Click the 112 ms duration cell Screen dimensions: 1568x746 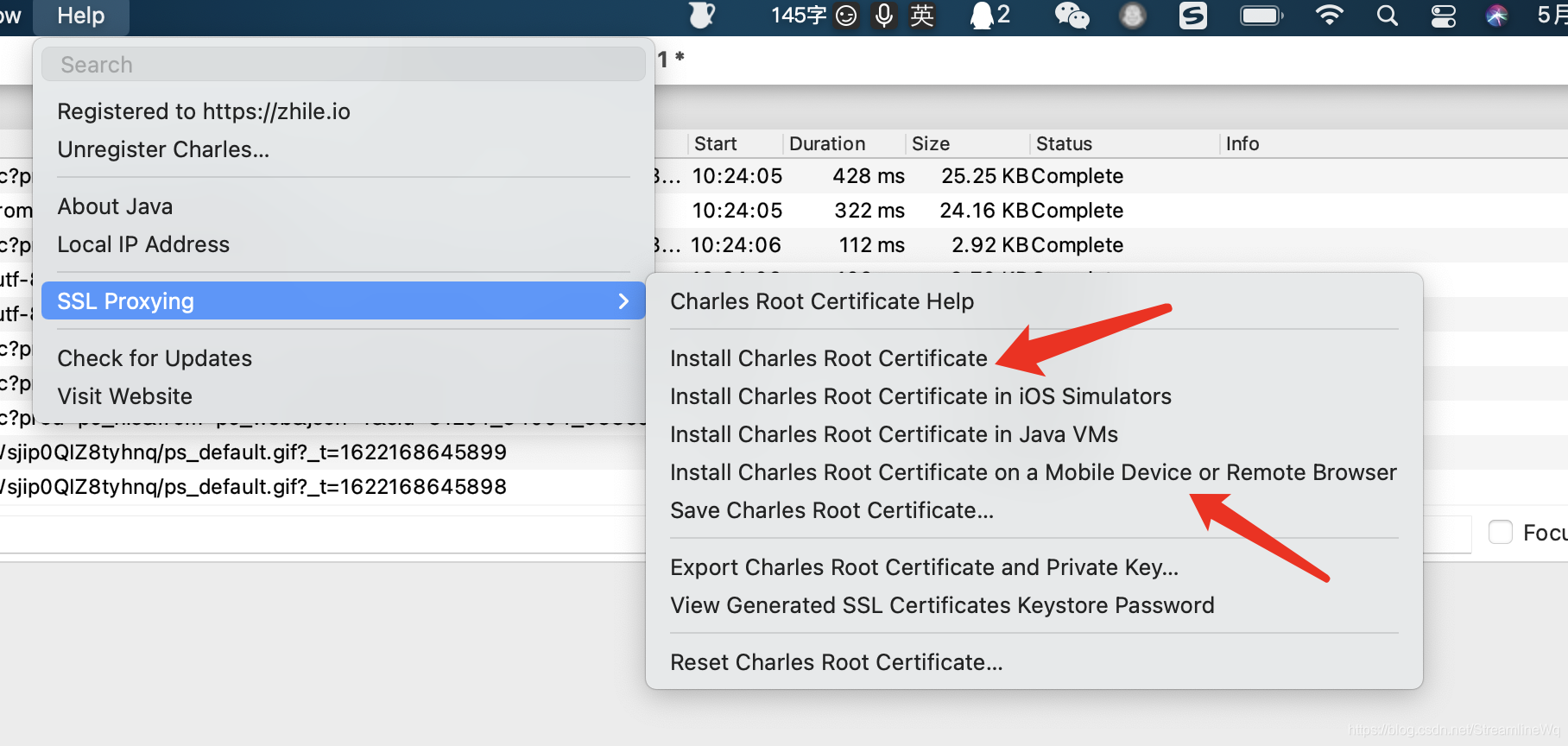pyautogui.click(x=872, y=245)
